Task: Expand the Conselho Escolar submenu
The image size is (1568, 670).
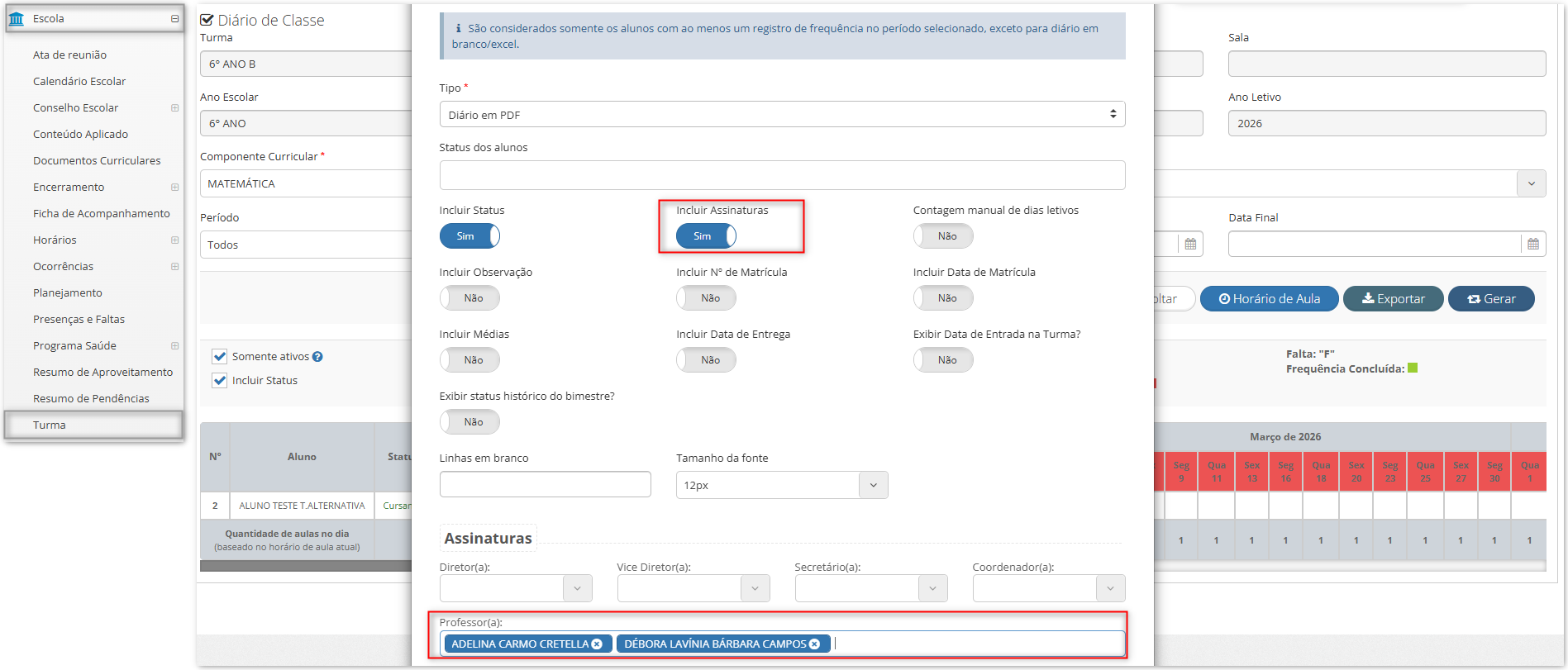Action: pyautogui.click(x=174, y=108)
